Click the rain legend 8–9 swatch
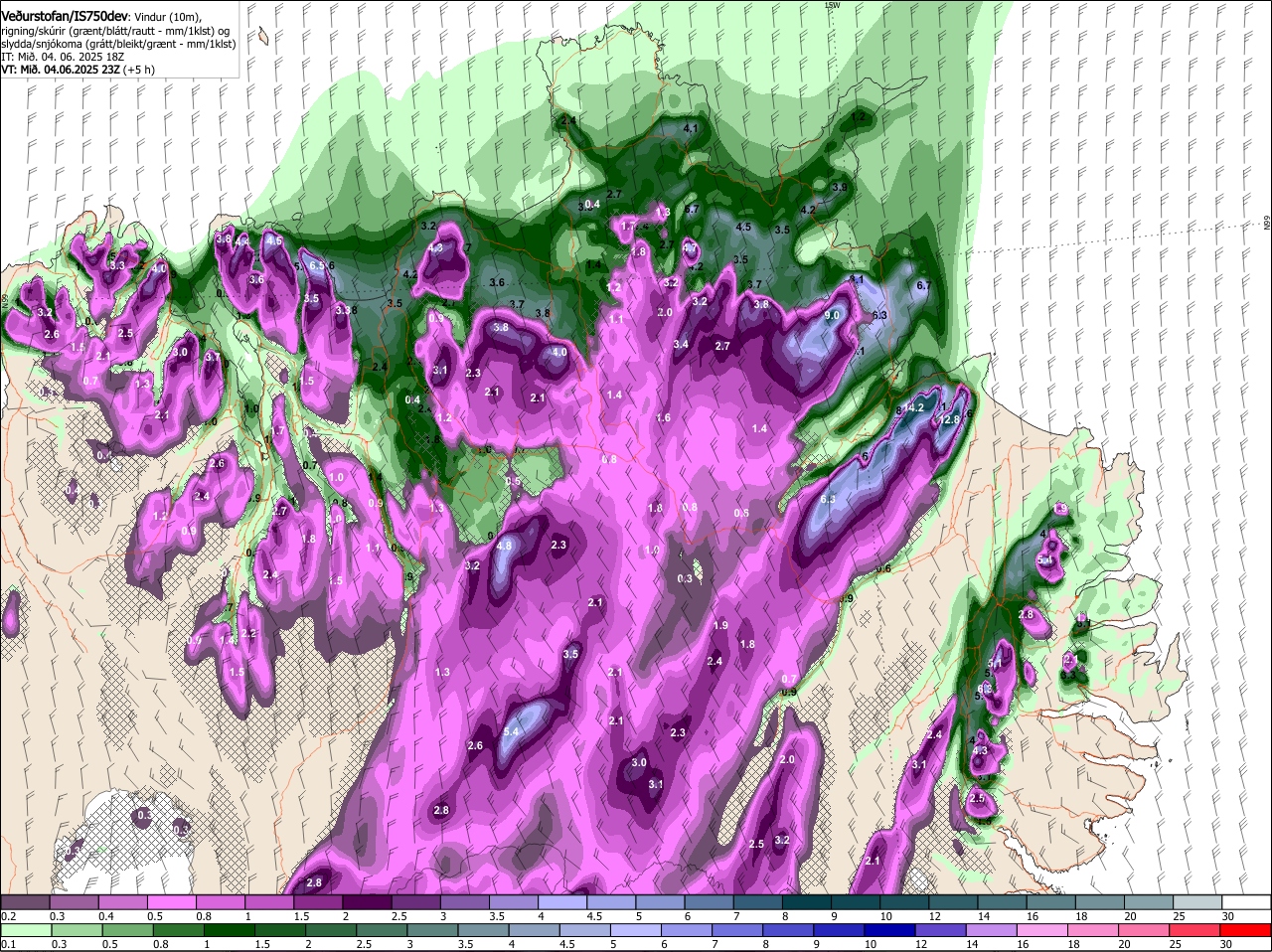The width and height of the screenshot is (1272, 952). (788, 930)
